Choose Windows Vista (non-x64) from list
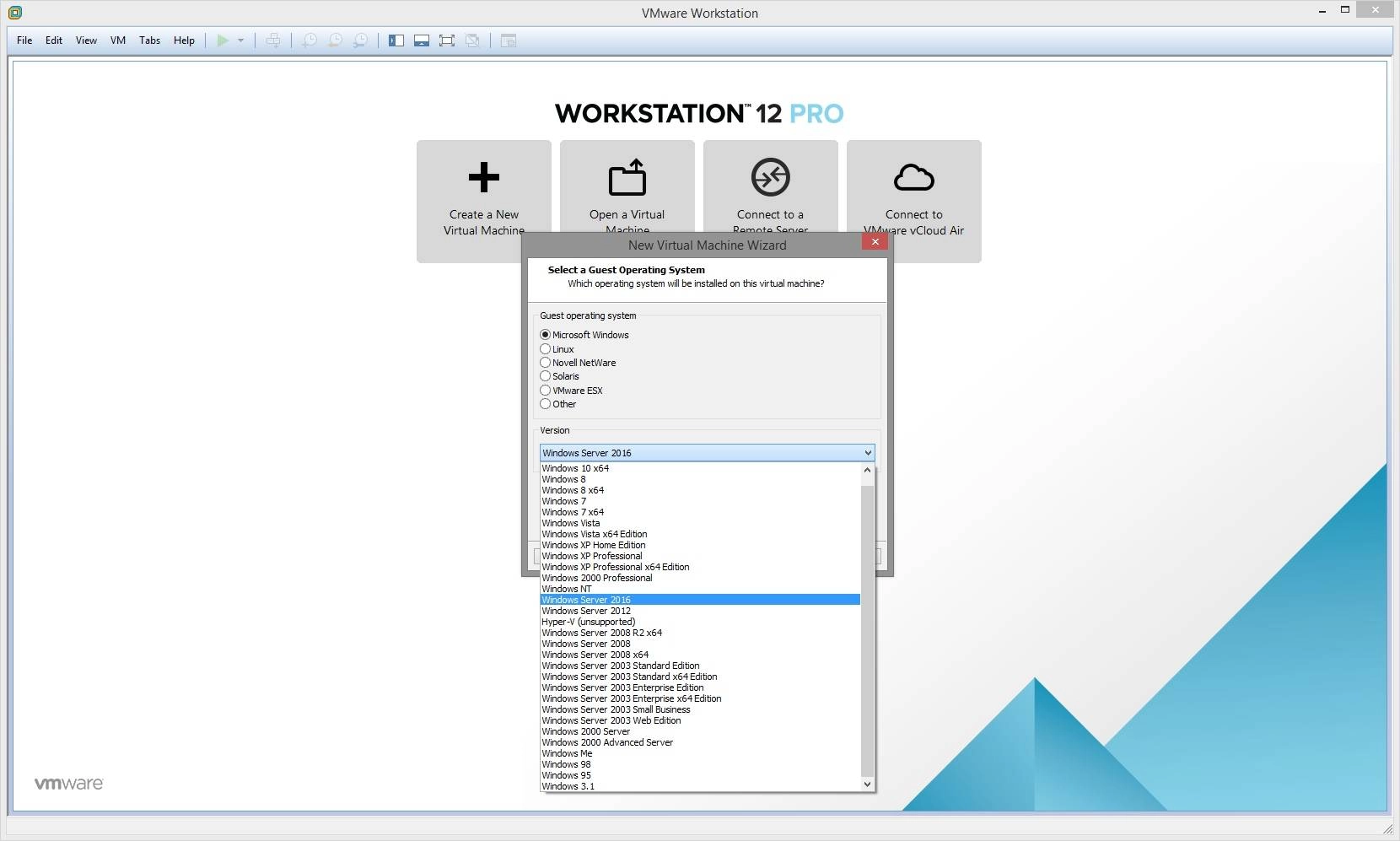The height and width of the screenshot is (841, 1400). click(700, 523)
